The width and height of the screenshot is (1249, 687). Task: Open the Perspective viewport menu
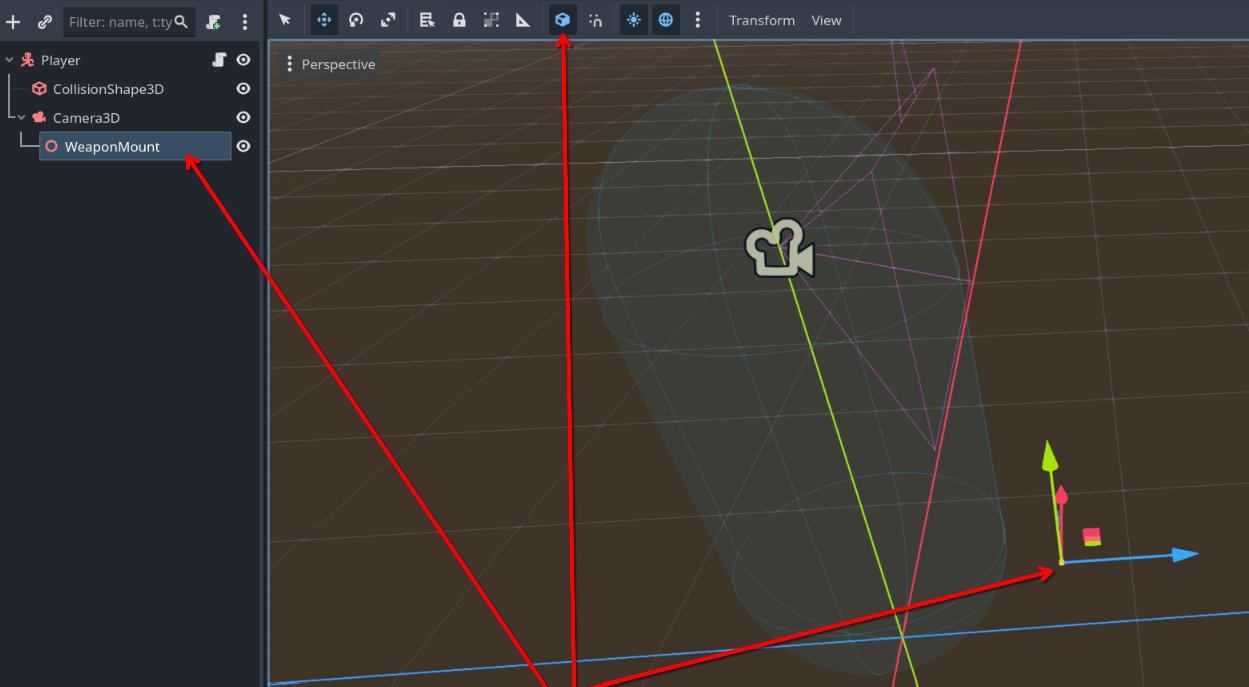329,64
